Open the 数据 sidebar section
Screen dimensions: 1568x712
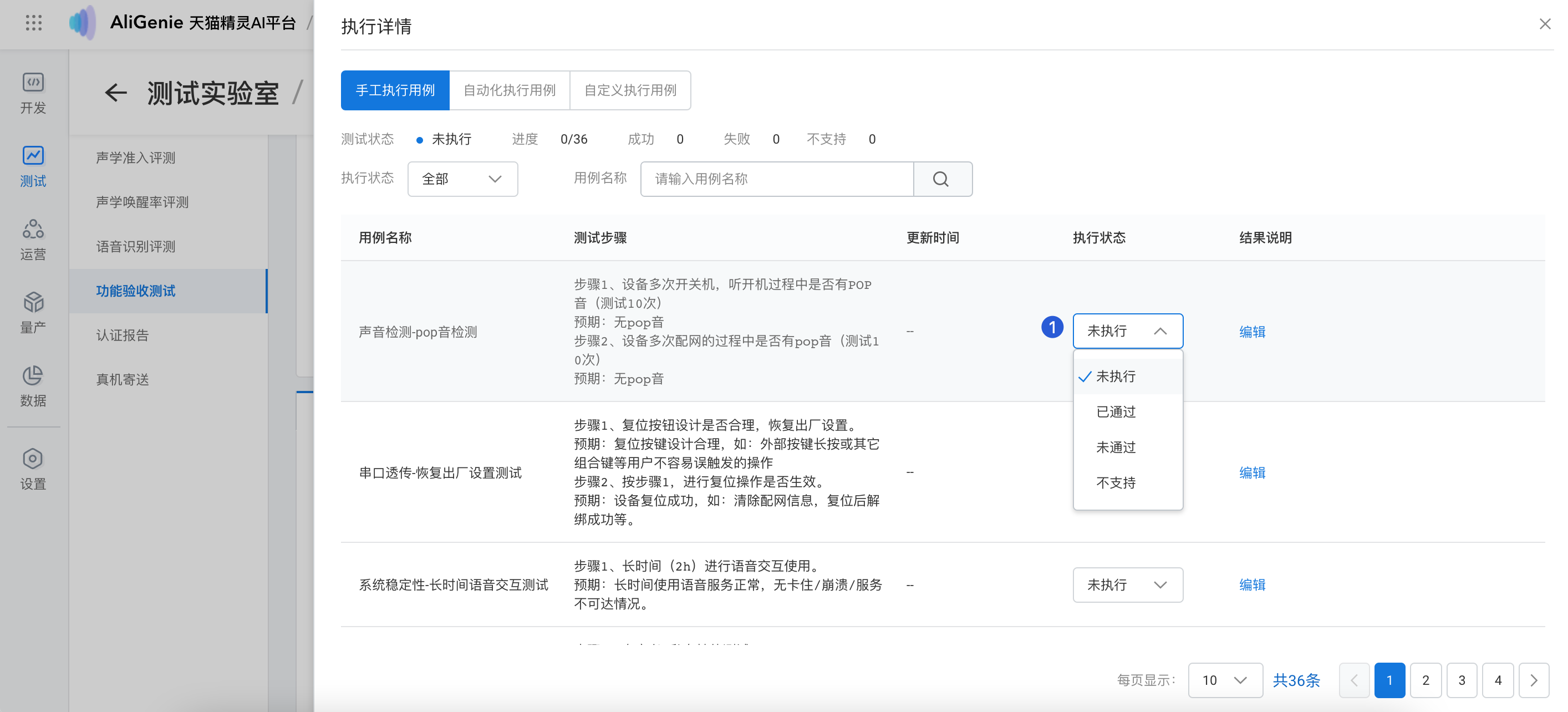[33, 386]
